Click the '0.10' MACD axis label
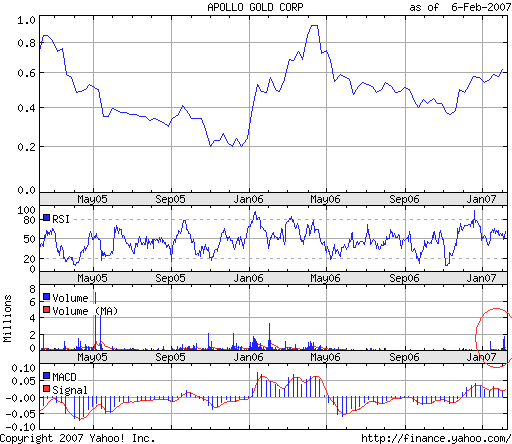This screenshot has height=444, width=512. [x=23, y=368]
